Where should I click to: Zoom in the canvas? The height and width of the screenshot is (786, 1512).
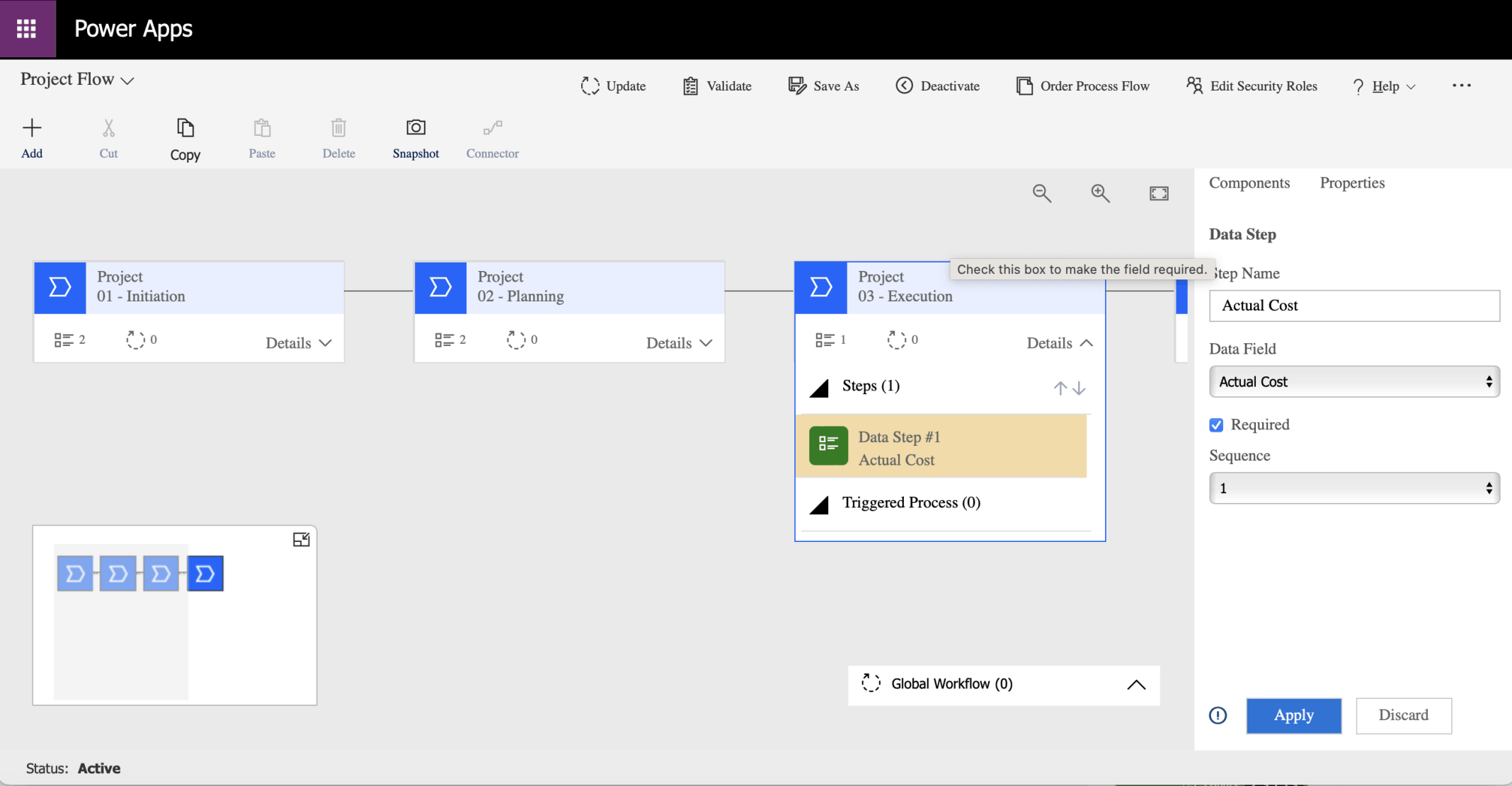point(1100,193)
